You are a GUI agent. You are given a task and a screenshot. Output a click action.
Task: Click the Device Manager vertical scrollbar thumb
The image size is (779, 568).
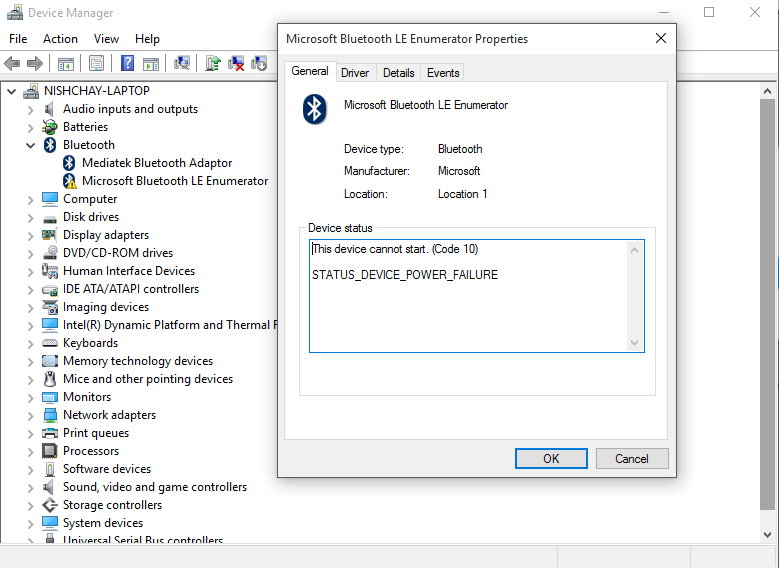coord(767,304)
